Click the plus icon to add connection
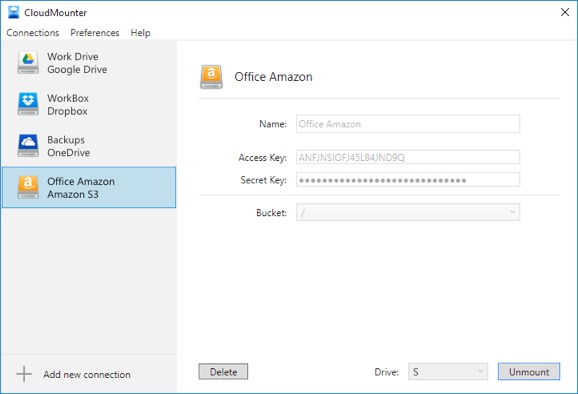The height and width of the screenshot is (394, 578). [24, 374]
